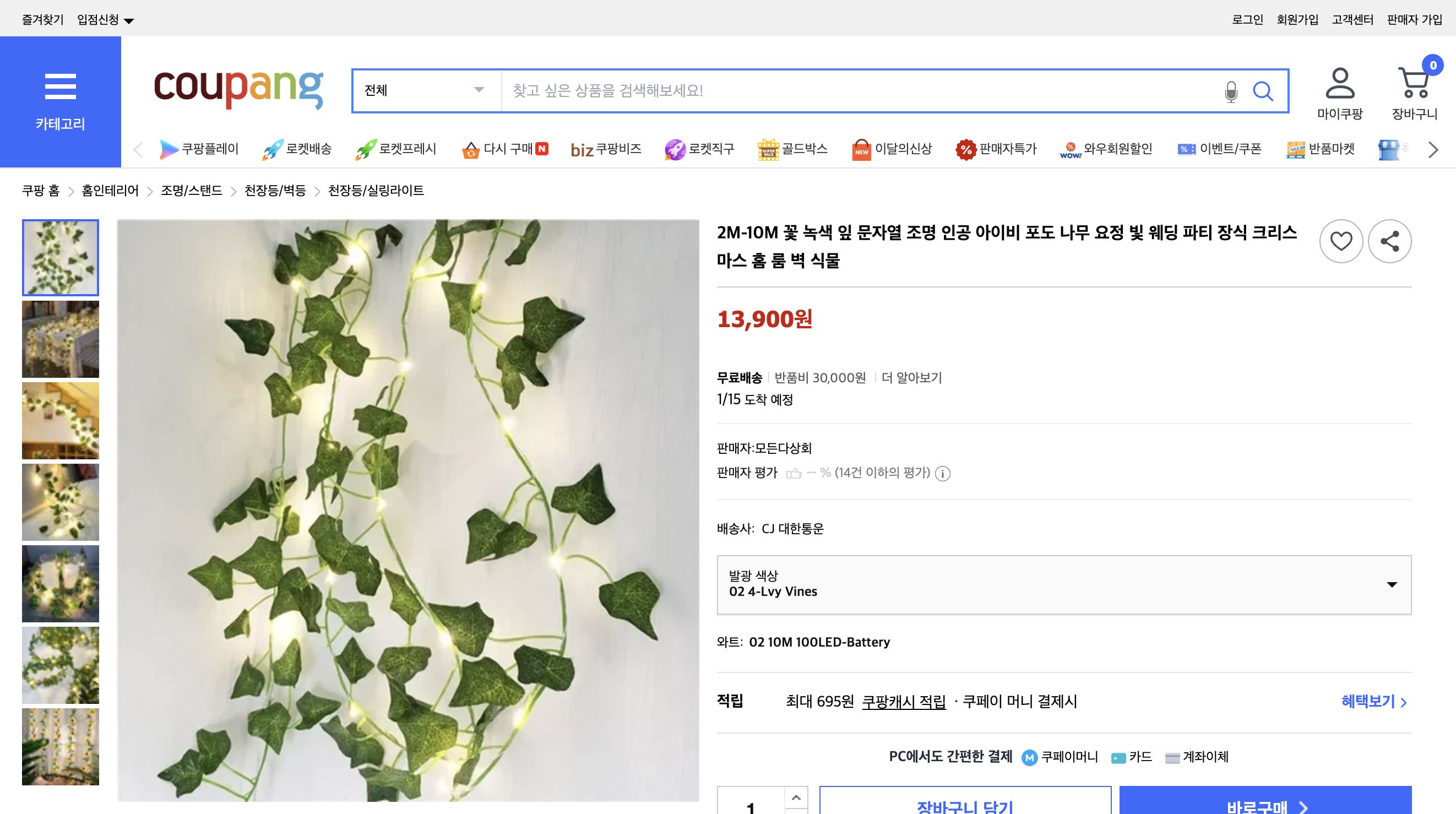Screen dimensions: 1456x814
Task: Add product to wishlist with the heart icon
Action: point(1342,241)
